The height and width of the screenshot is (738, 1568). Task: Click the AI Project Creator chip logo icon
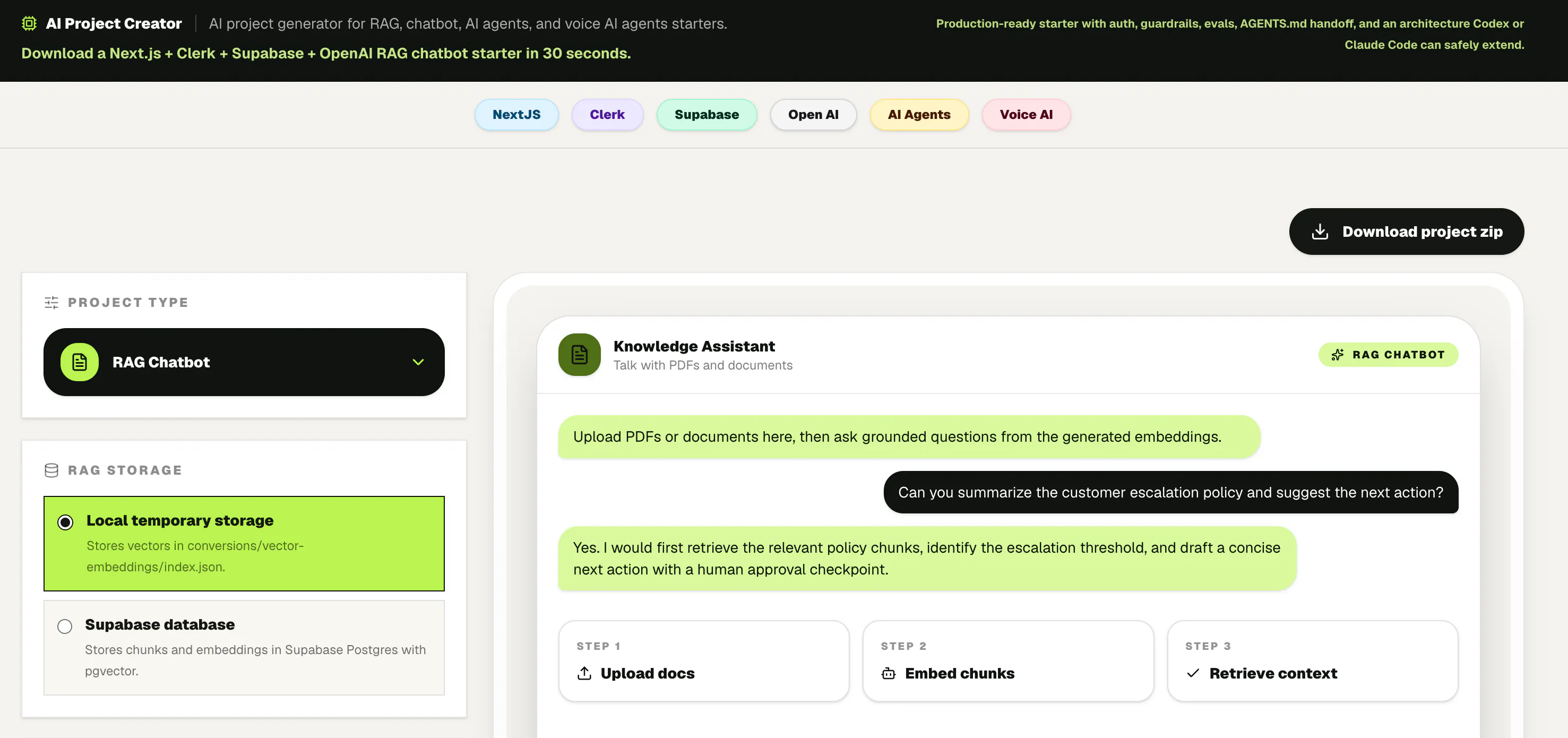click(29, 23)
